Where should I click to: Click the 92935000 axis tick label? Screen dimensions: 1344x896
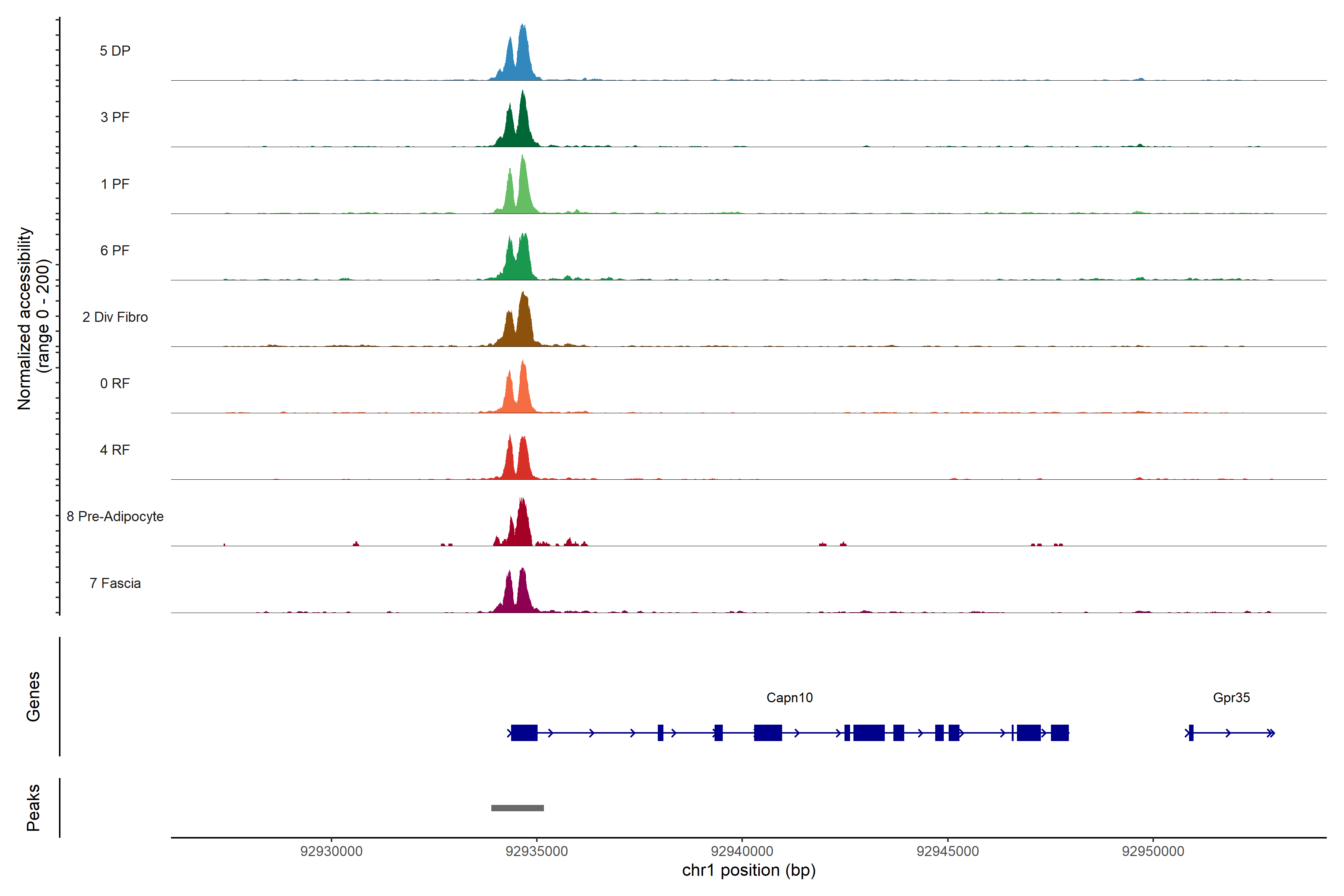[x=536, y=851]
